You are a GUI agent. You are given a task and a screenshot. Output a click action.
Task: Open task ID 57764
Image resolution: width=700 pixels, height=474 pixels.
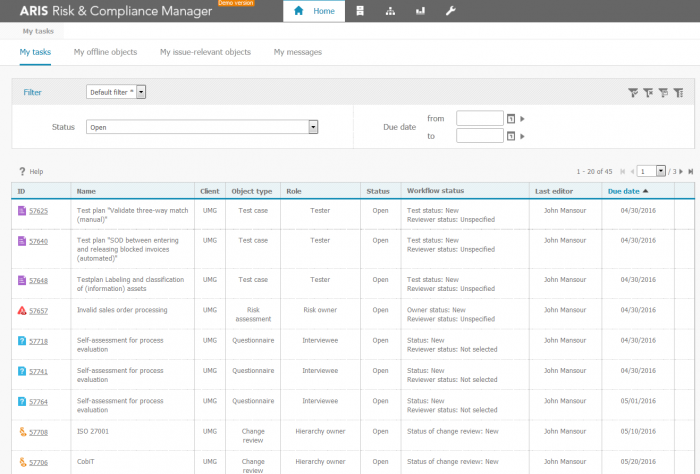click(x=38, y=402)
